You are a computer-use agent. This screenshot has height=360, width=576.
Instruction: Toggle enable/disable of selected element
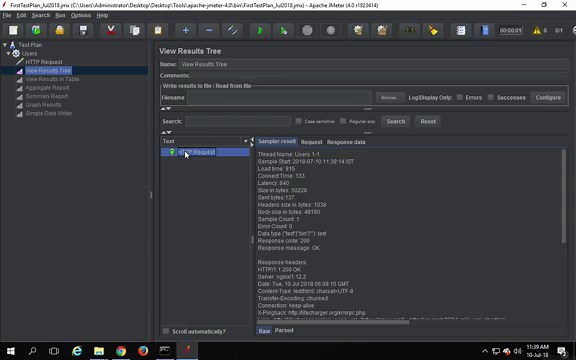pos(233,30)
